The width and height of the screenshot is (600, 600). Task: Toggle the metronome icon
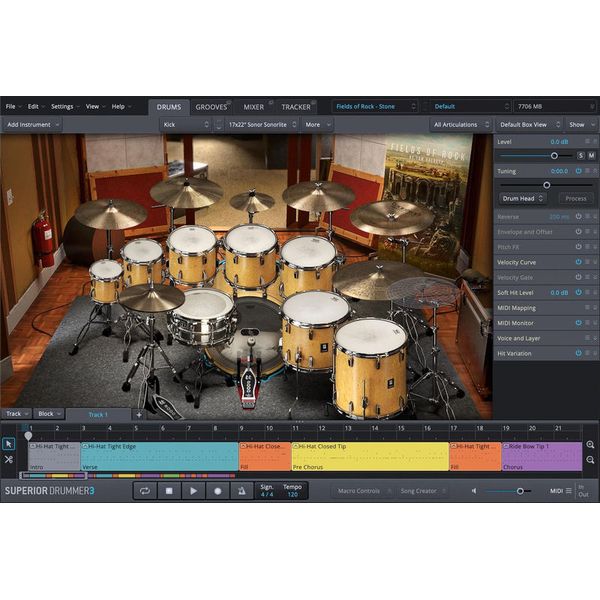[x=241, y=491]
